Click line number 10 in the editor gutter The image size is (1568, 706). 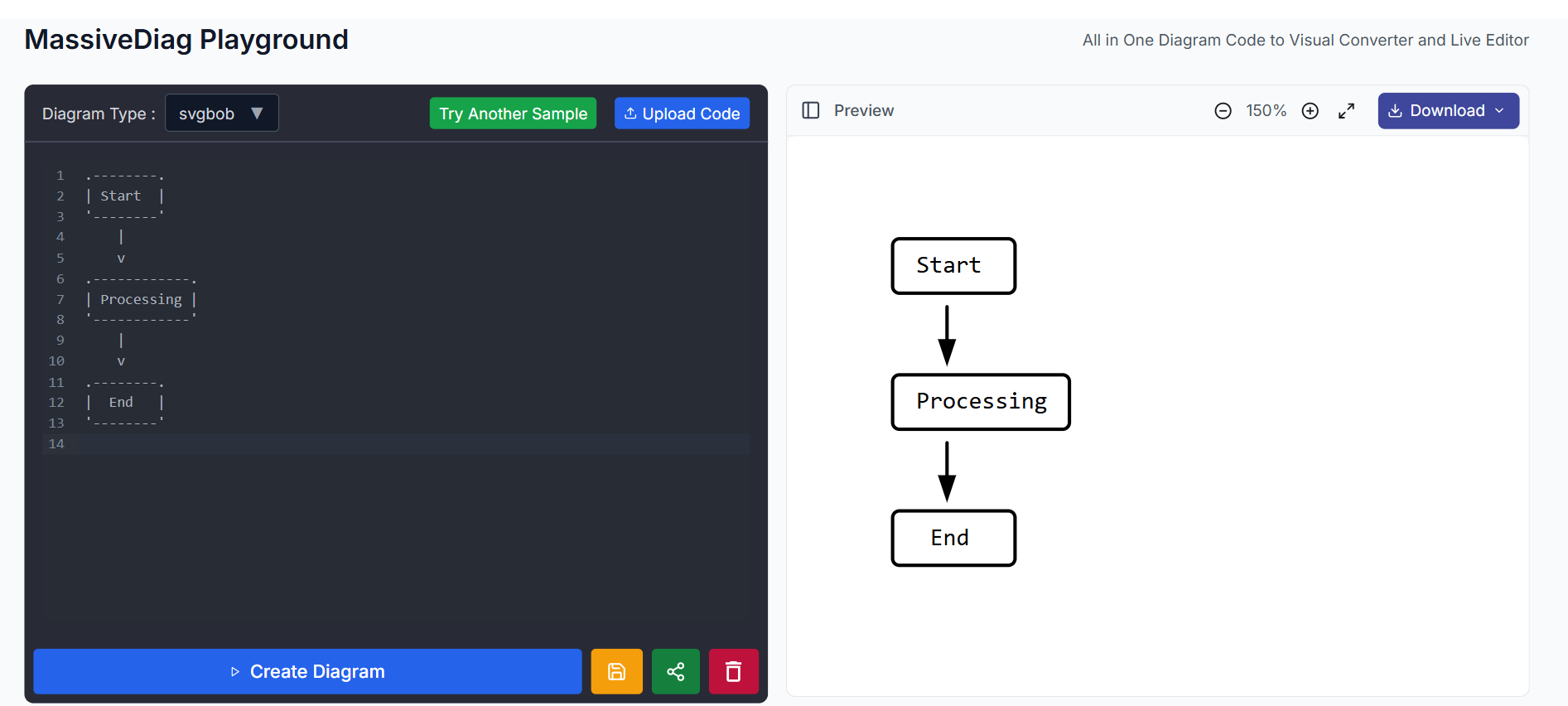pos(56,361)
